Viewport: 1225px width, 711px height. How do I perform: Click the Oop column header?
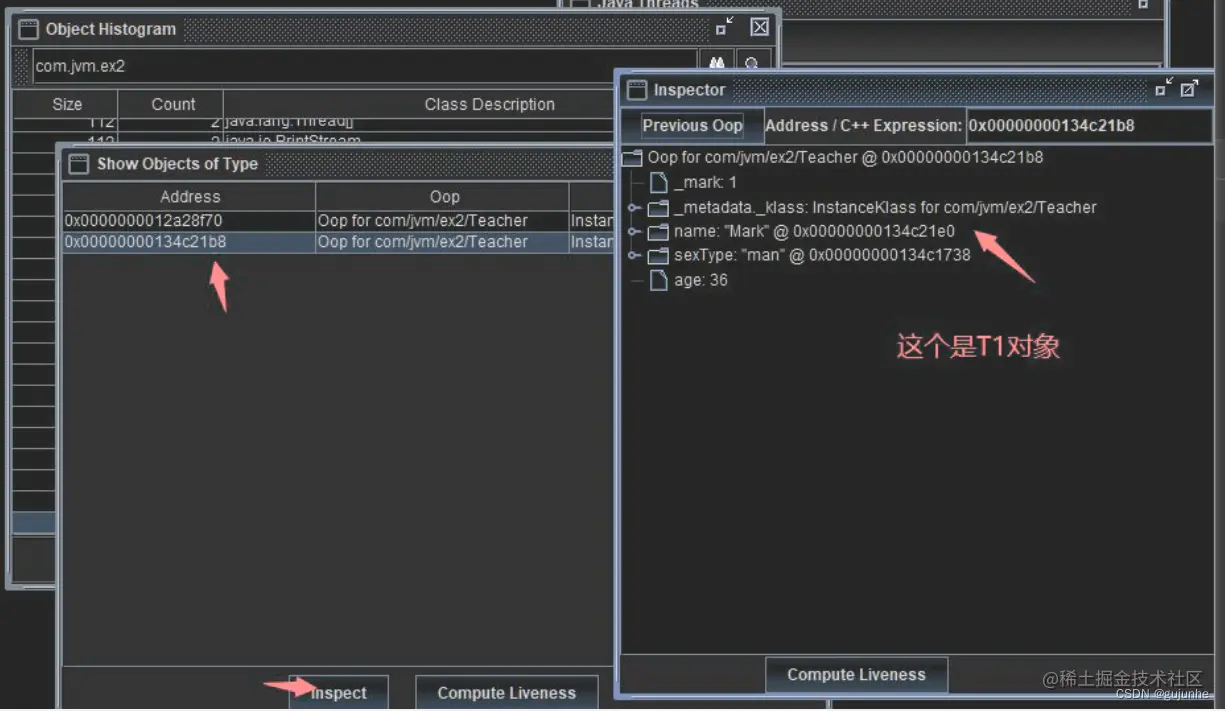tap(444, 197)
